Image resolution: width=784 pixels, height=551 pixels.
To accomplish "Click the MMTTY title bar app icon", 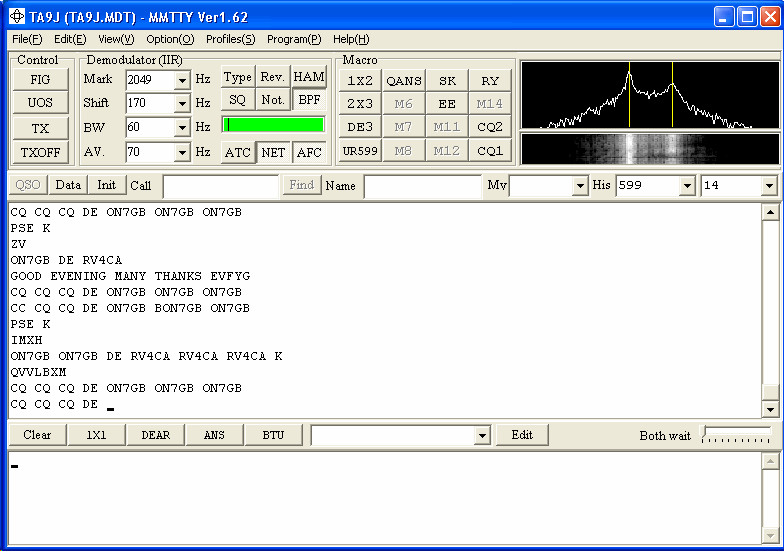I will [16, 16].
